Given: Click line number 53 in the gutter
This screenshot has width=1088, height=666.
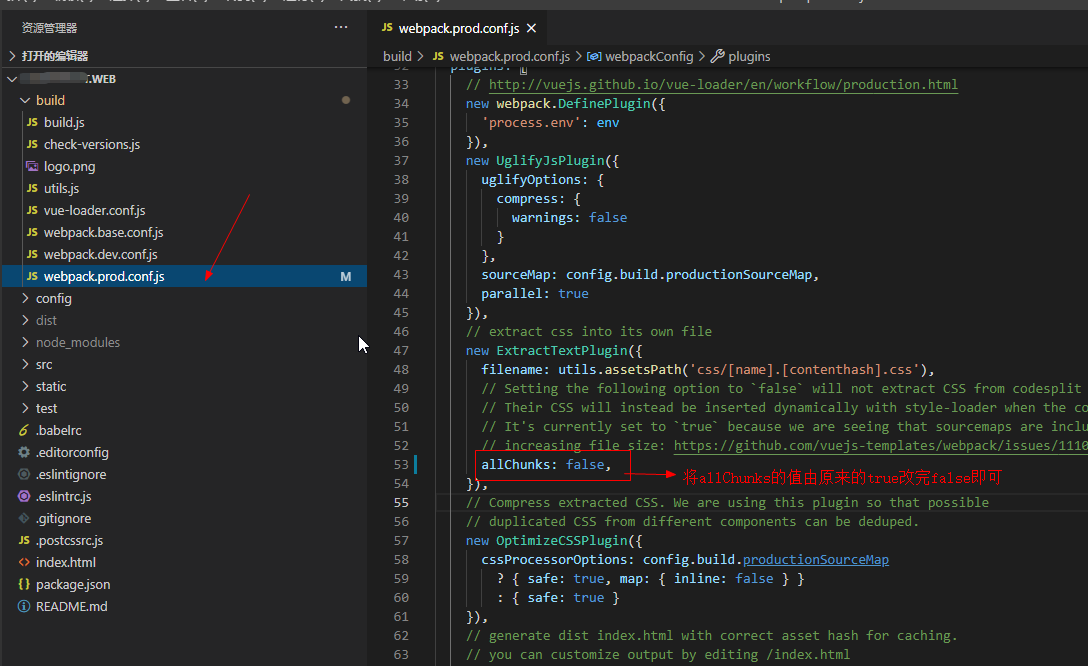Looking at the screenshot, I should (401, 464).
